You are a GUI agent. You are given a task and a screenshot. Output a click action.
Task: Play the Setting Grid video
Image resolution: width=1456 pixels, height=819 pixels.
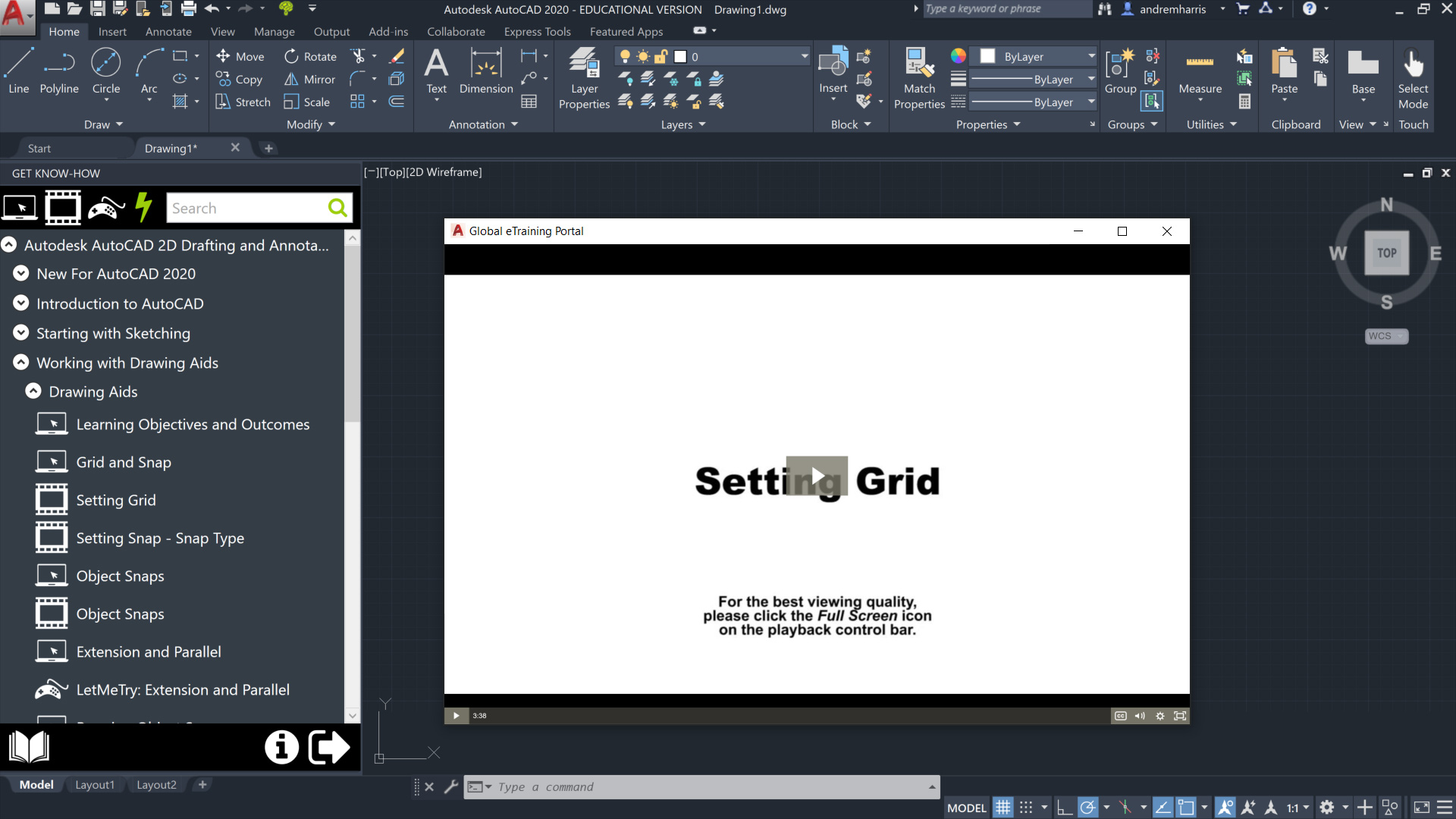click(817, 476)
